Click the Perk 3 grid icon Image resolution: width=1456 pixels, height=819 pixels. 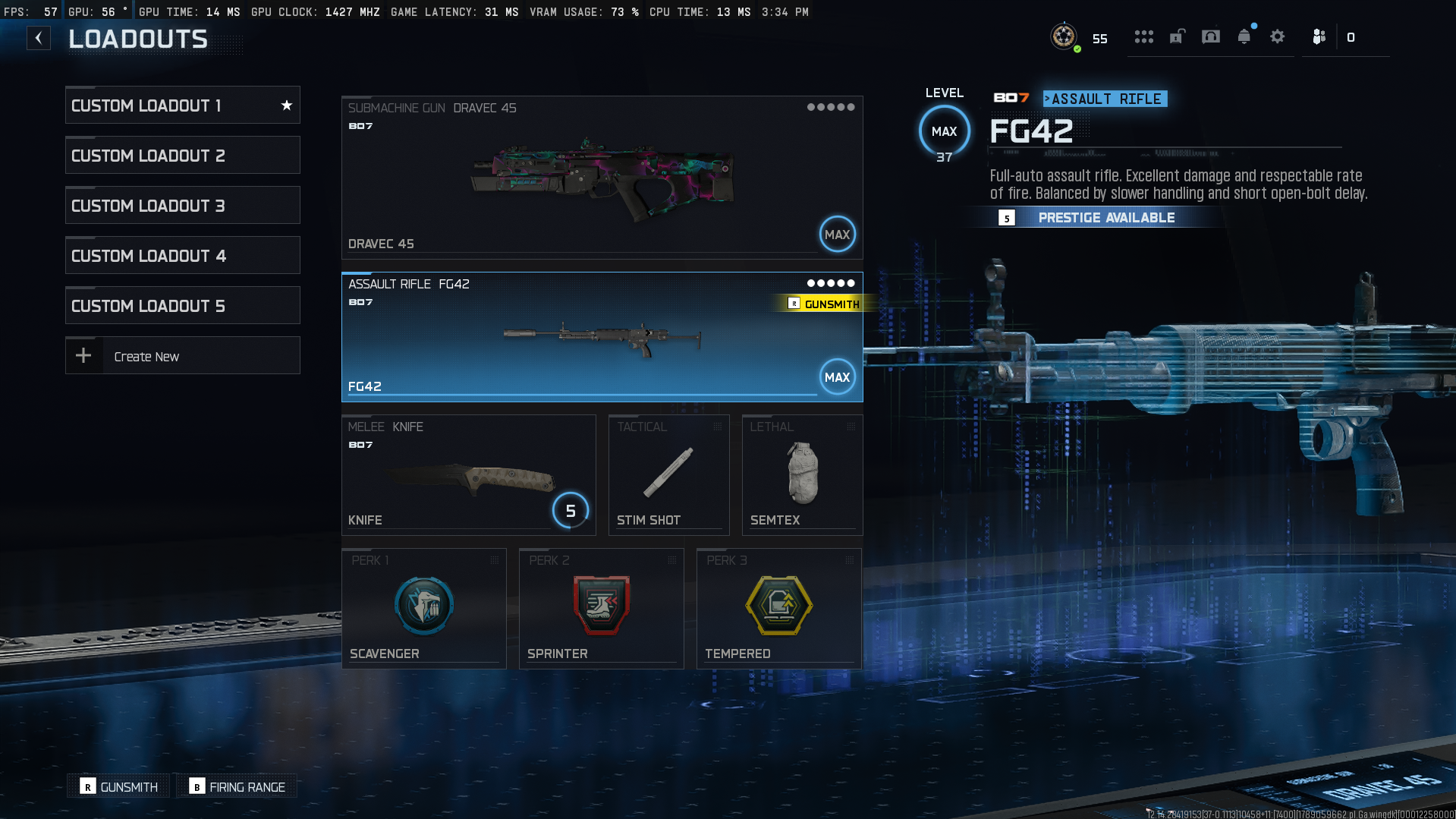coord(850,560)
